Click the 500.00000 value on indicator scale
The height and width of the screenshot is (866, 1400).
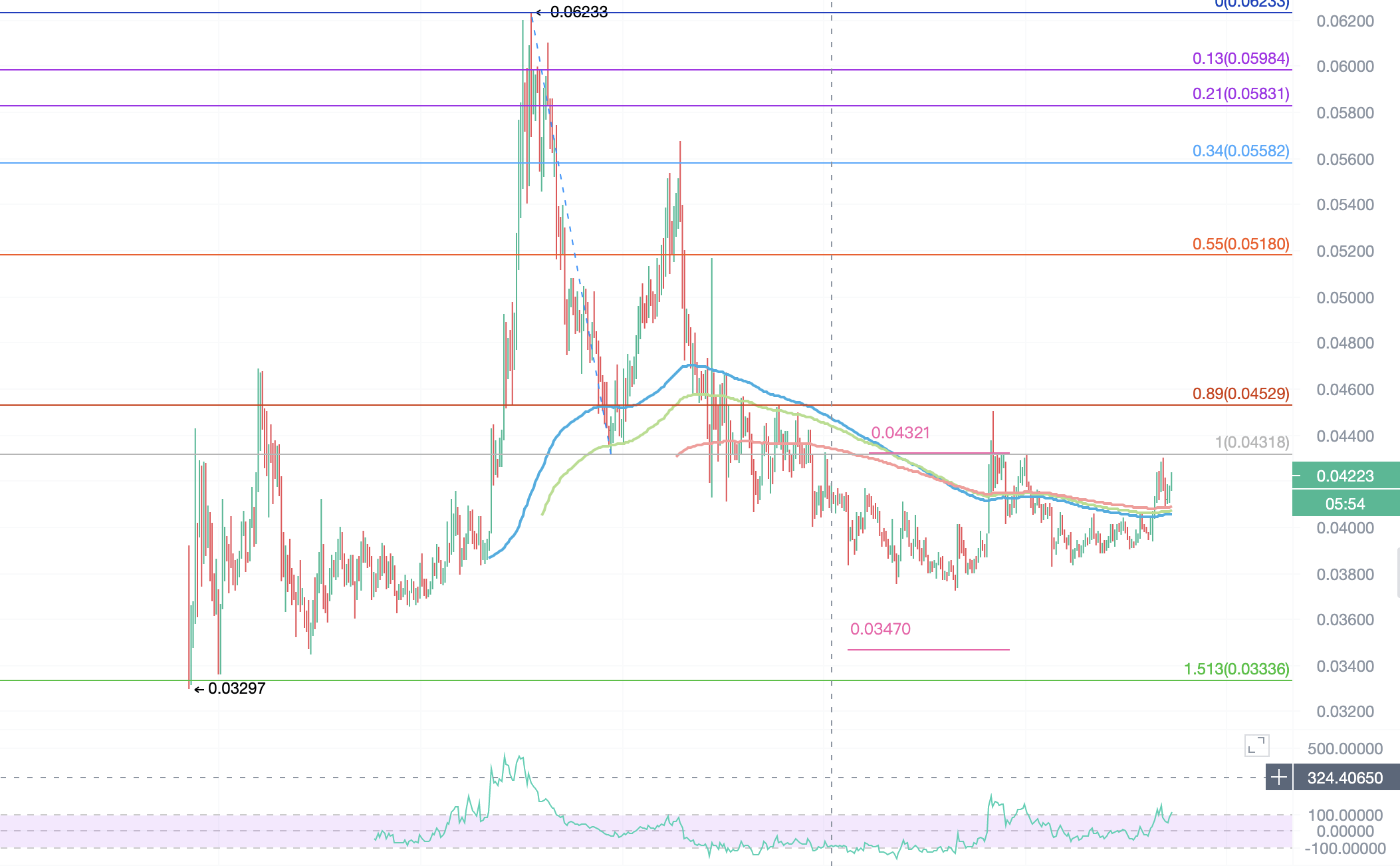click(1345, 749)
